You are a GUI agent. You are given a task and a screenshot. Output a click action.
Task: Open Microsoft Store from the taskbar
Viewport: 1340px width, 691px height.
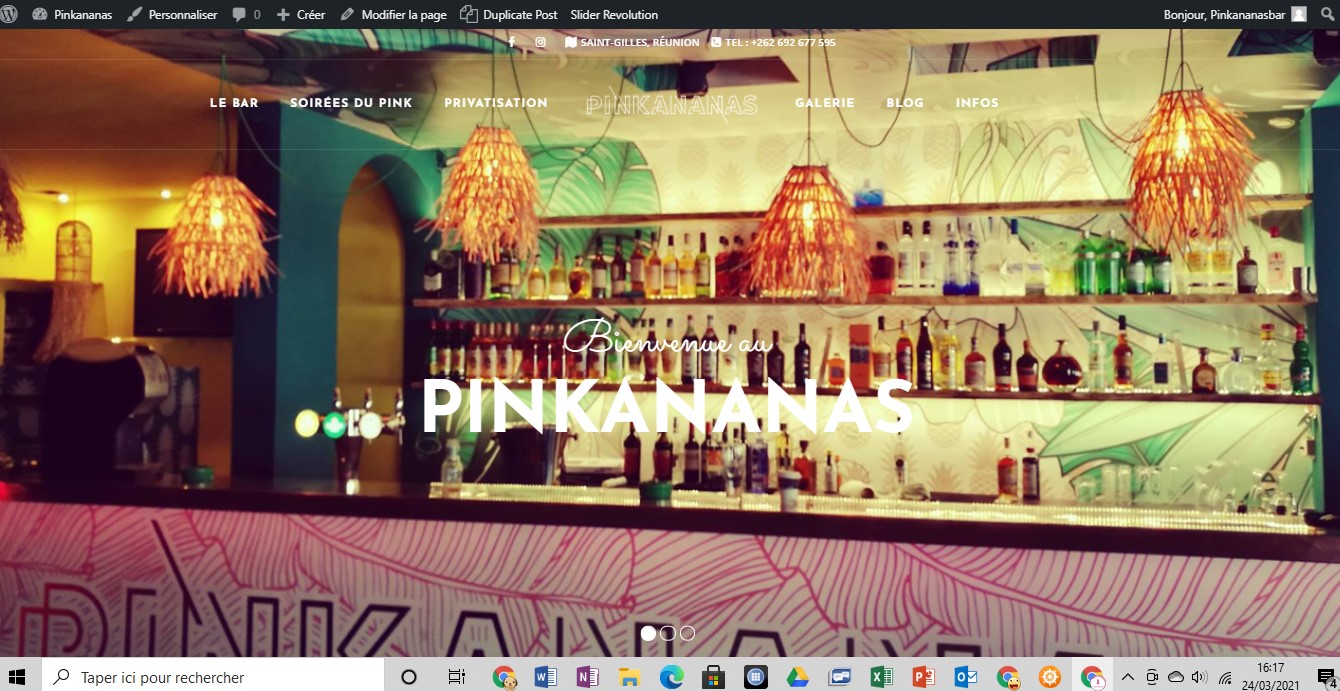coord(713,677)
